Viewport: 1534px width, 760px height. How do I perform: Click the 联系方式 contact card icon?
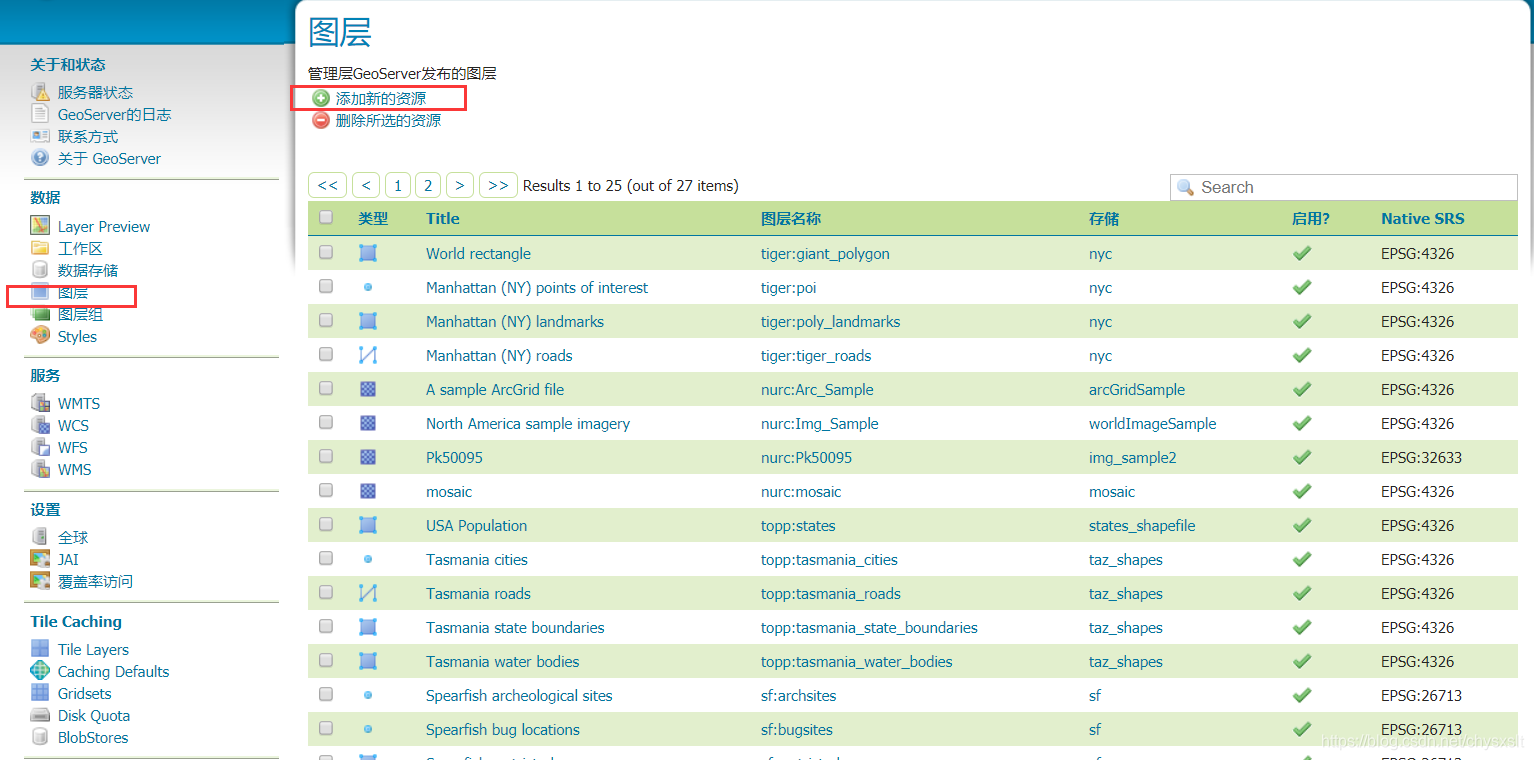[x=40, y=136]
